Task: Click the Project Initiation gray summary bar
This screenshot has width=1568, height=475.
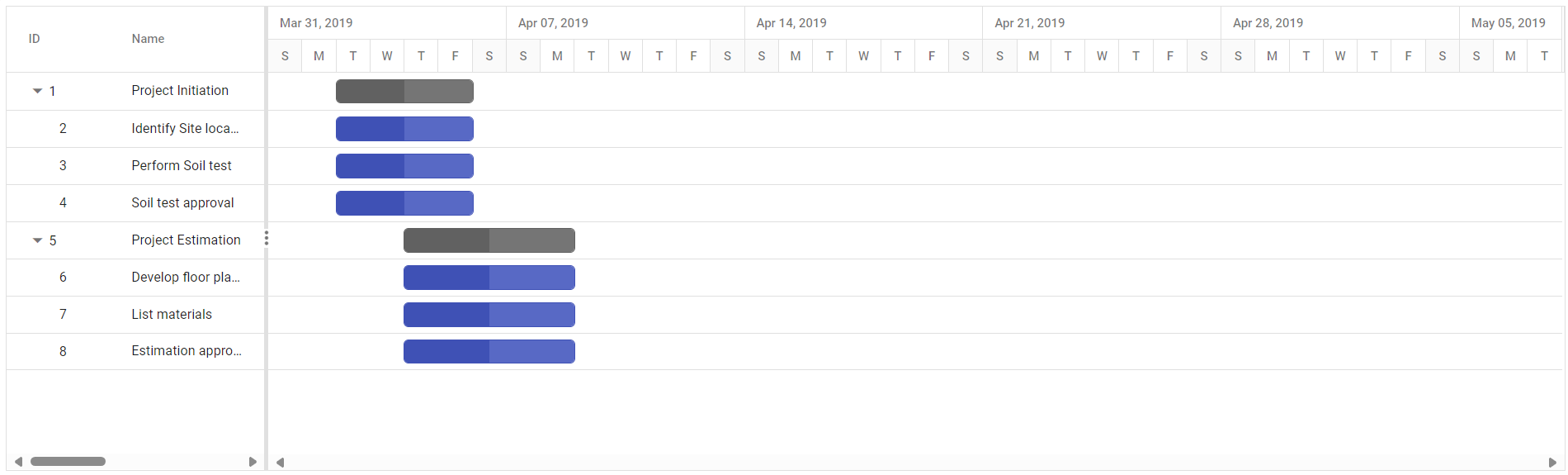Action: click(x=404, y=92)
